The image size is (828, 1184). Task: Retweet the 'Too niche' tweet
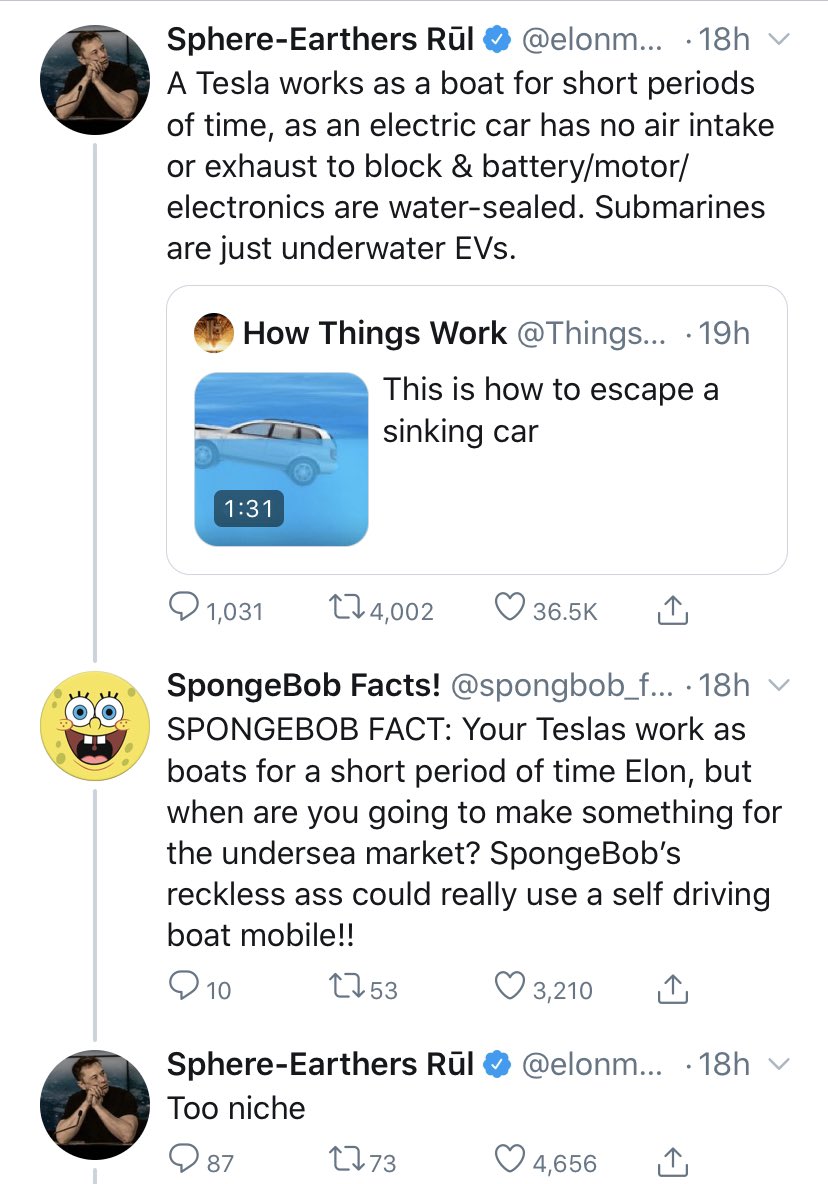click(350, 1161)
